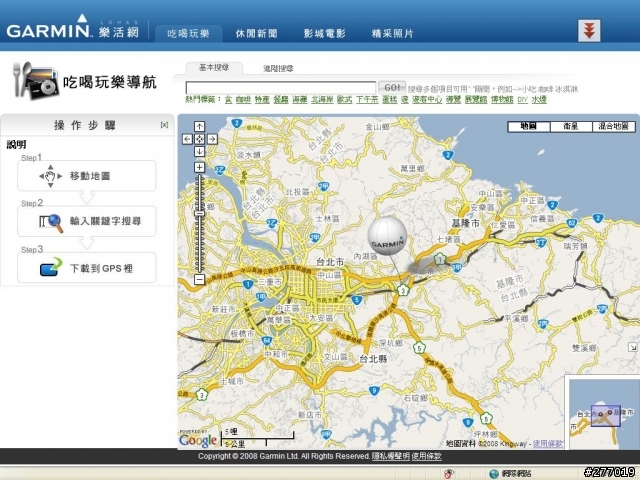
Task: Click the 下載到GPS裡 step button
Action: 87,267
